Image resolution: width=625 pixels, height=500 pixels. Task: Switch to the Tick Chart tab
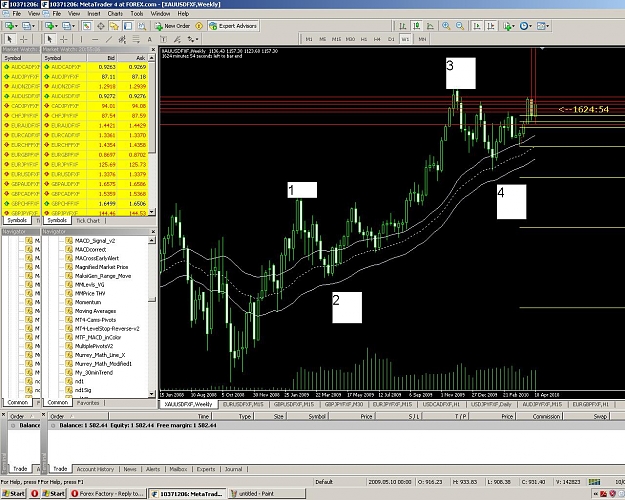tap(88, 220)
